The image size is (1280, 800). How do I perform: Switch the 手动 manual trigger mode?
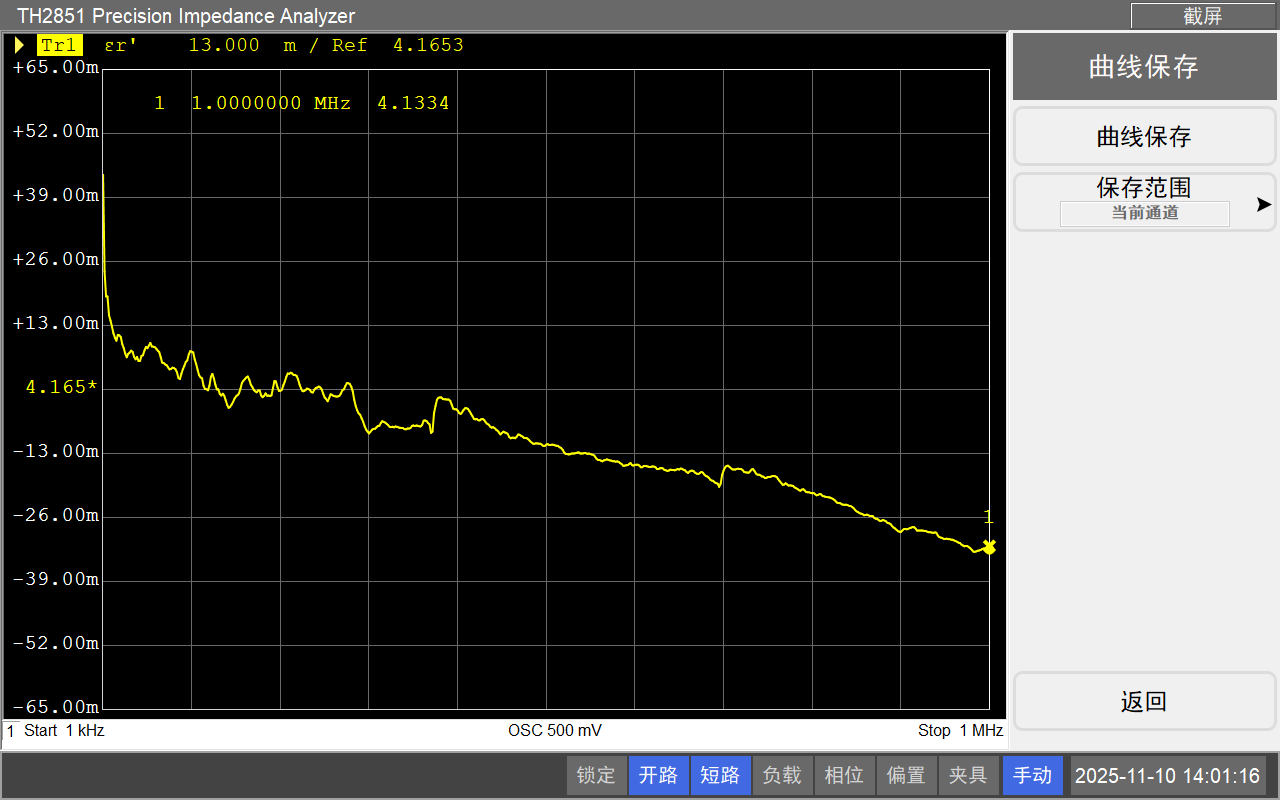1032,775
